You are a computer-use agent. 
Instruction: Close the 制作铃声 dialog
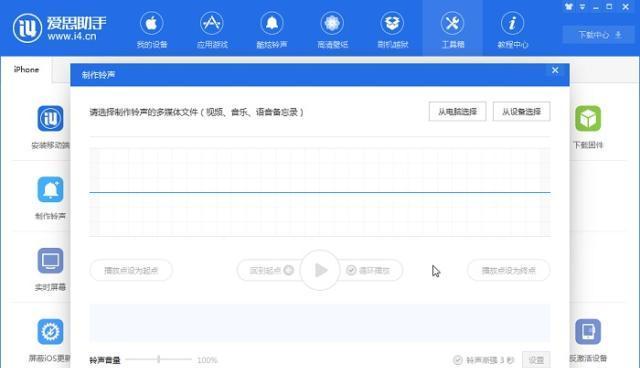[555, 70]
